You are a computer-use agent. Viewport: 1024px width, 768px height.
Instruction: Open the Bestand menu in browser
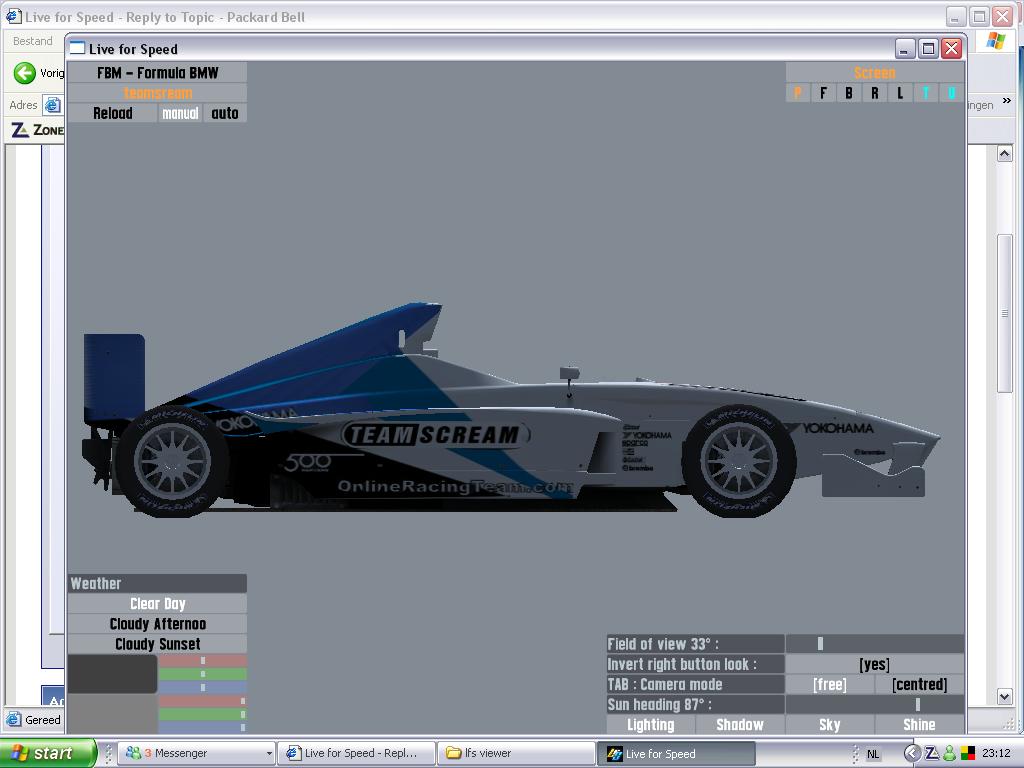point(33,41)
